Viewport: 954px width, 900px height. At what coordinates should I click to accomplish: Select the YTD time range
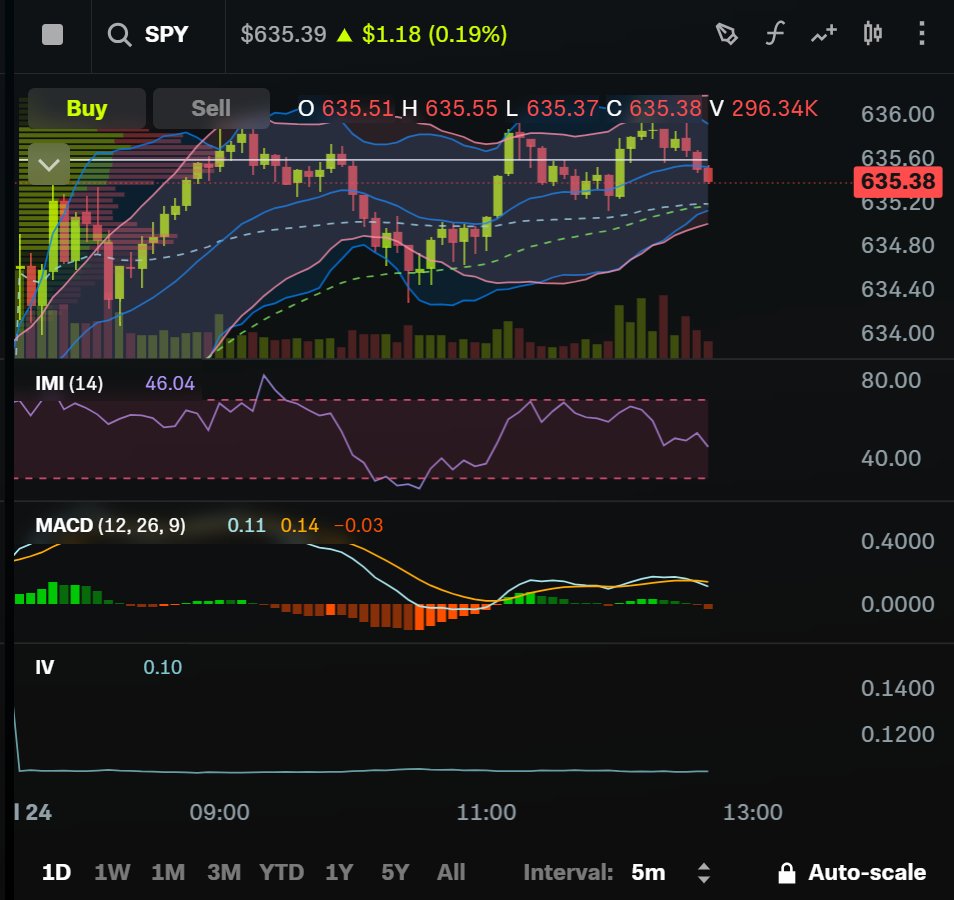point(281,872)
